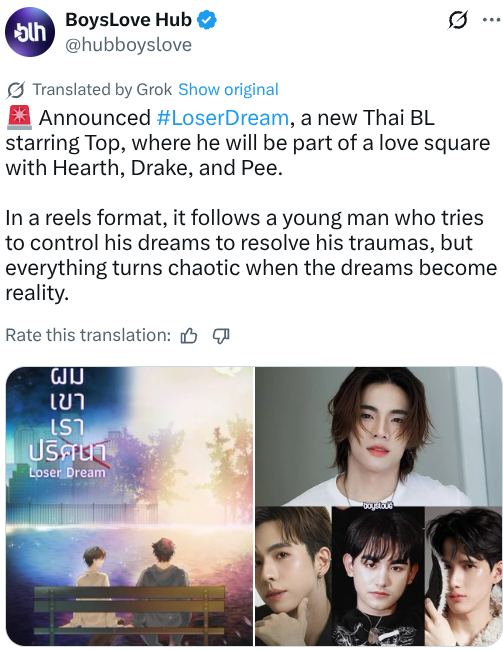Rate translation with thumbs up
The image size is (503, 652).
click(x=189, y=336)
